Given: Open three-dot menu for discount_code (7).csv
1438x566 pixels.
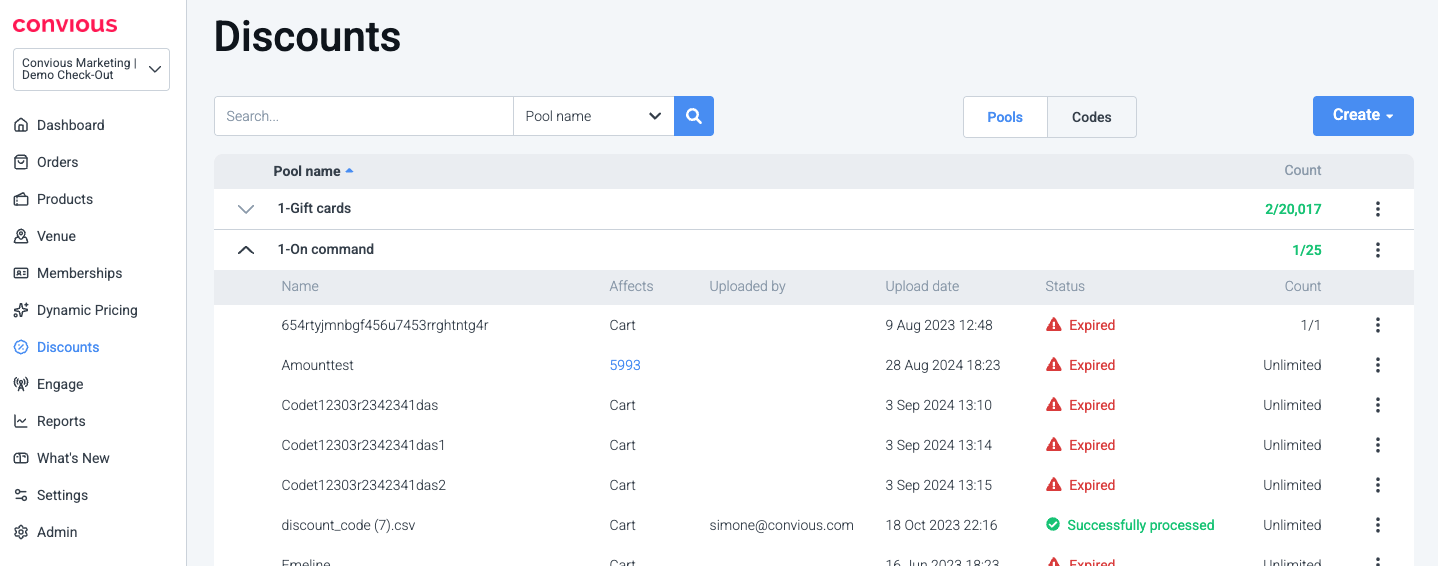Looking at the screenshot, I should point(1377,525).
